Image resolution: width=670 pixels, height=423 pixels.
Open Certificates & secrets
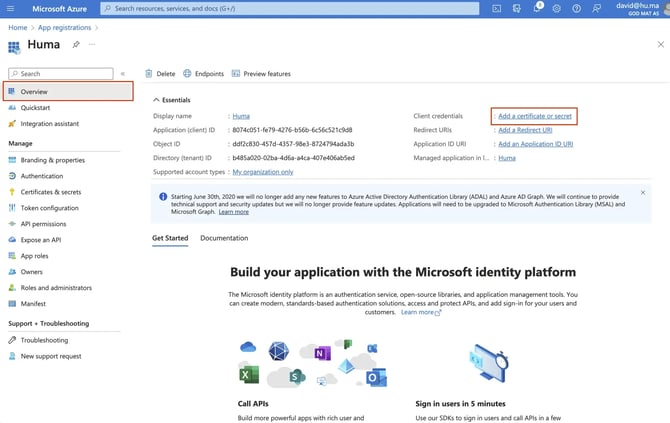50,192
